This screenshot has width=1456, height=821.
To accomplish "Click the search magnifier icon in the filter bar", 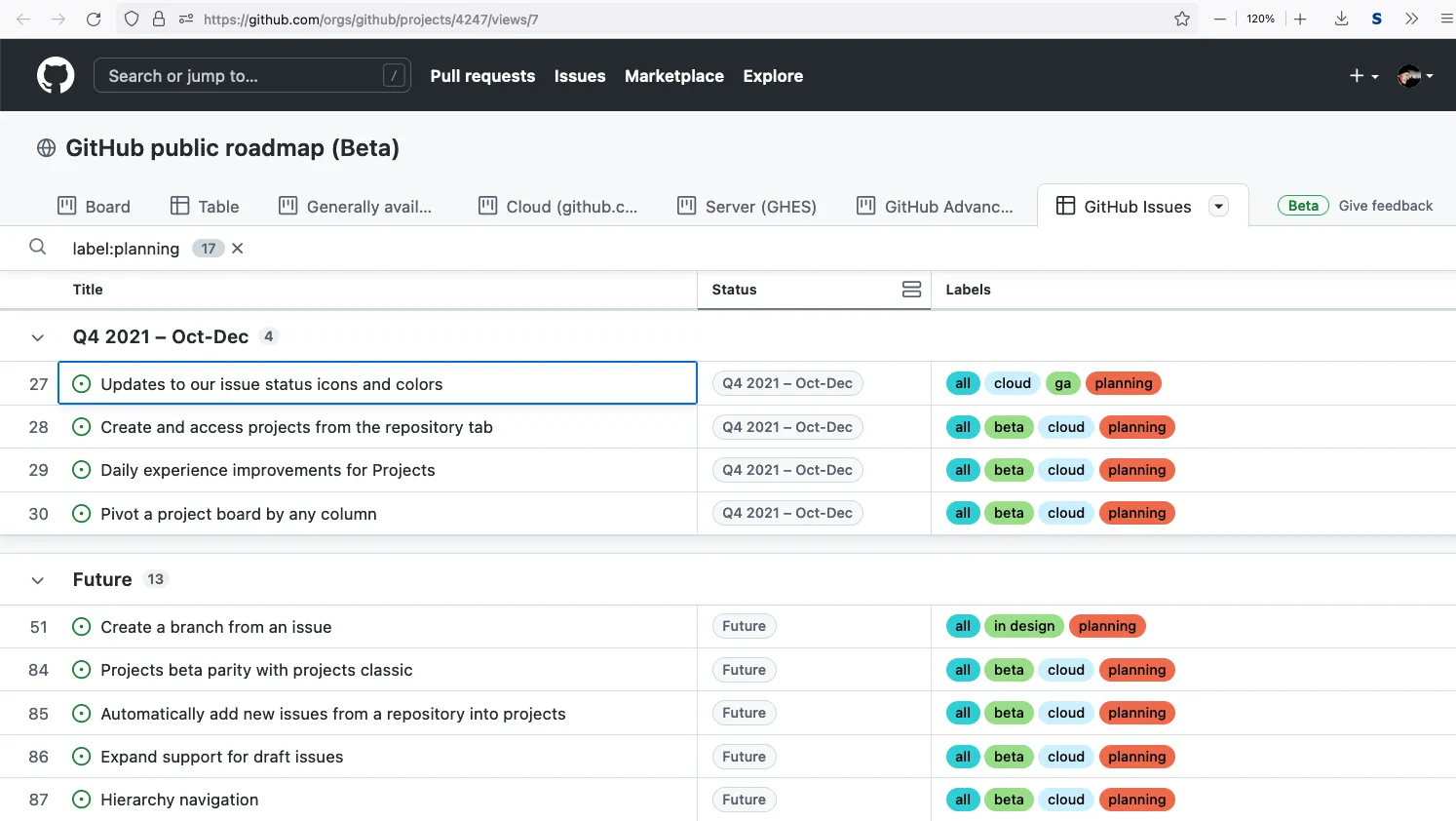I will [x=37, y=248].
